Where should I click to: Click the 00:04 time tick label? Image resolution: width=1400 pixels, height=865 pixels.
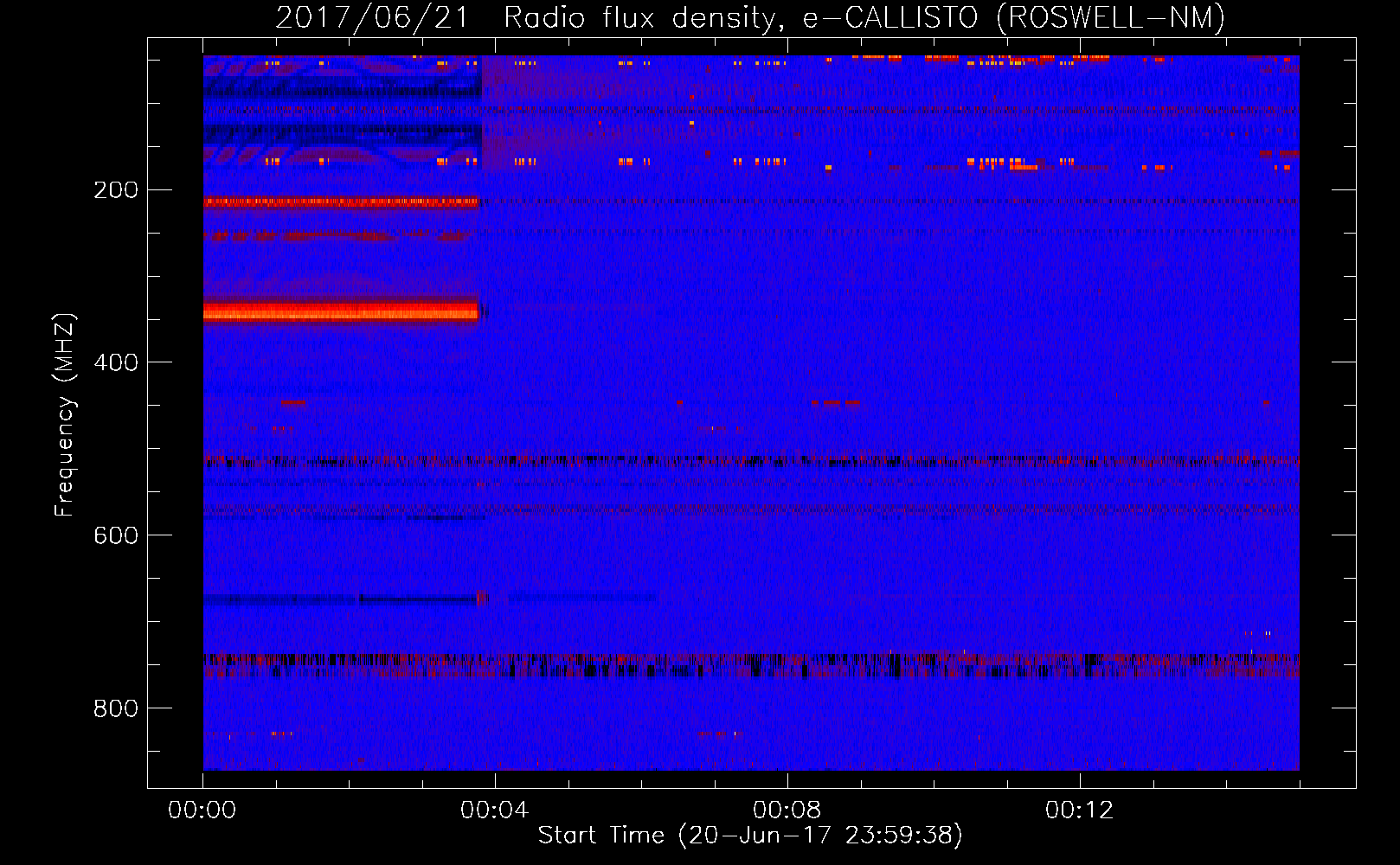click(x=495, y=811)
